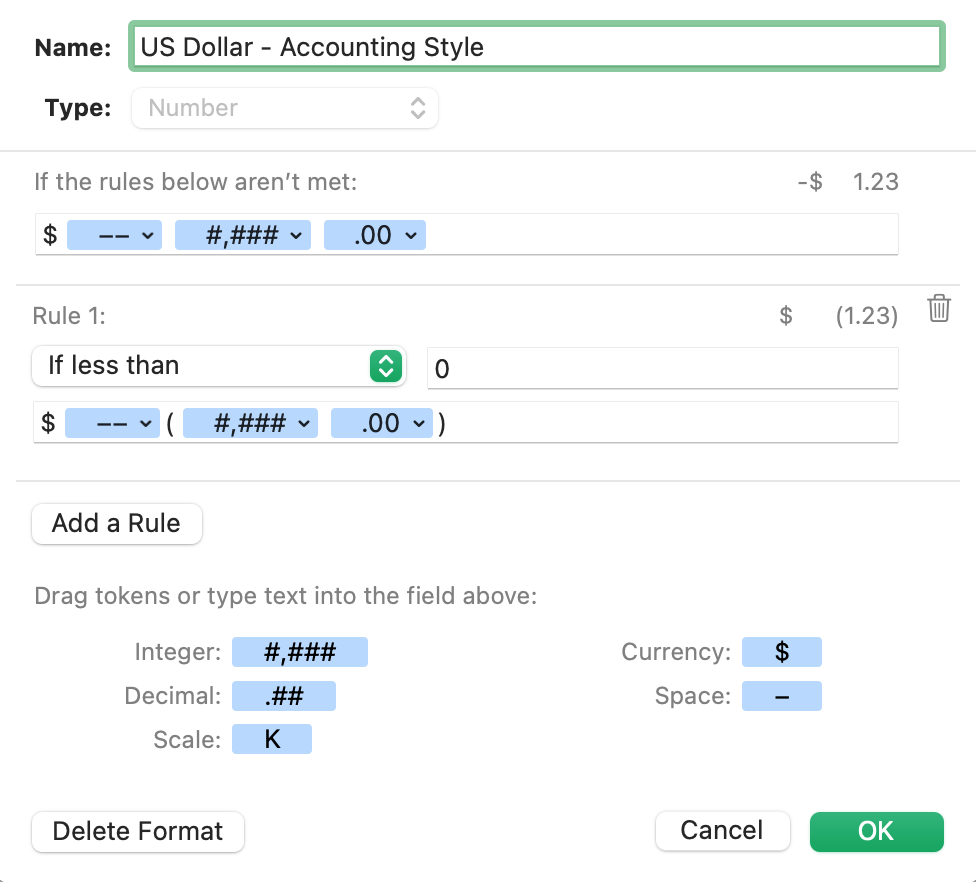This screenshot has height=882, width=976.
Task: Confirm the format with OK
Action: tap(876, 831)
